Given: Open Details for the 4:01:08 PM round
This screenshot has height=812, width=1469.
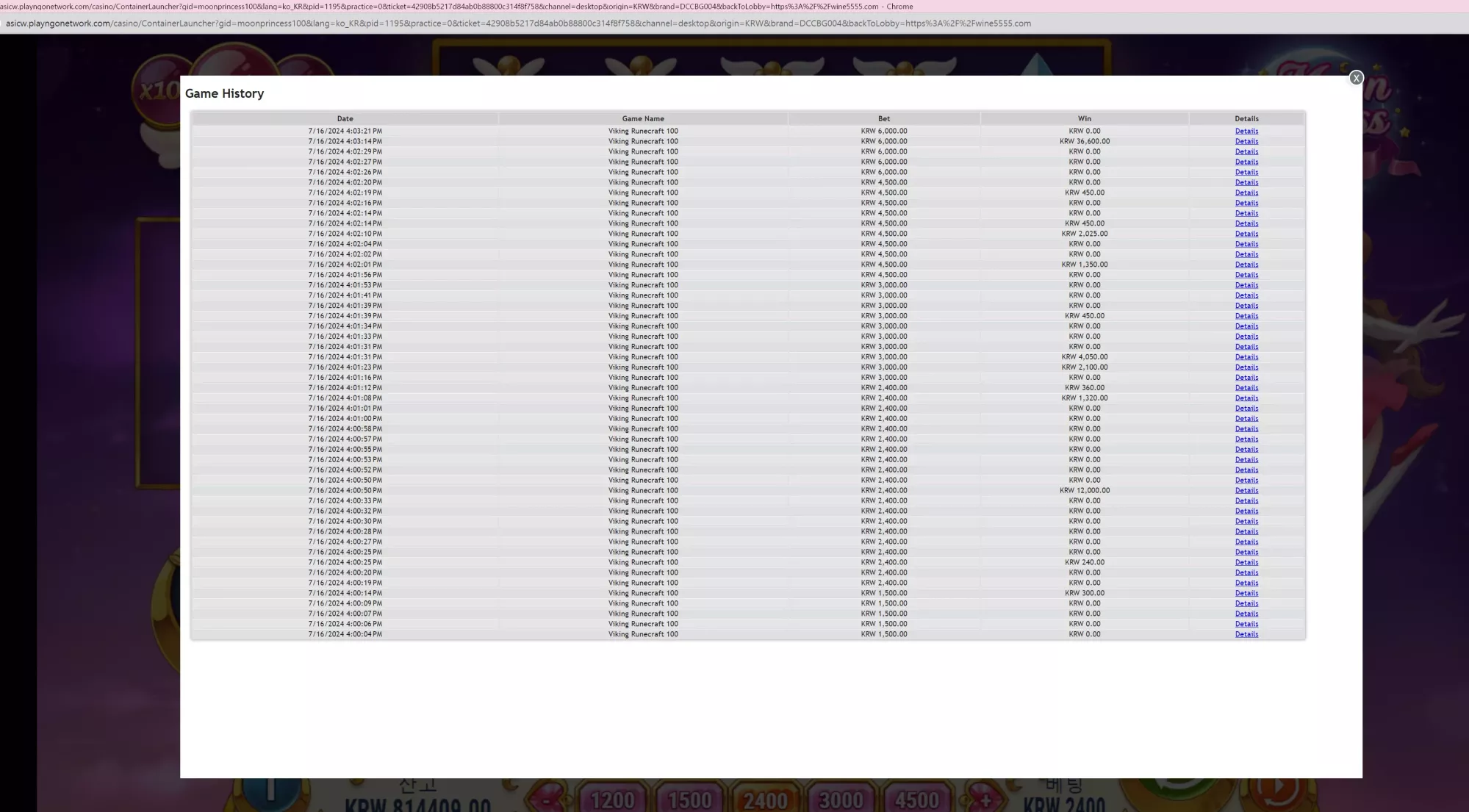Looking at the screenshot, I should tap(1246, 398).
